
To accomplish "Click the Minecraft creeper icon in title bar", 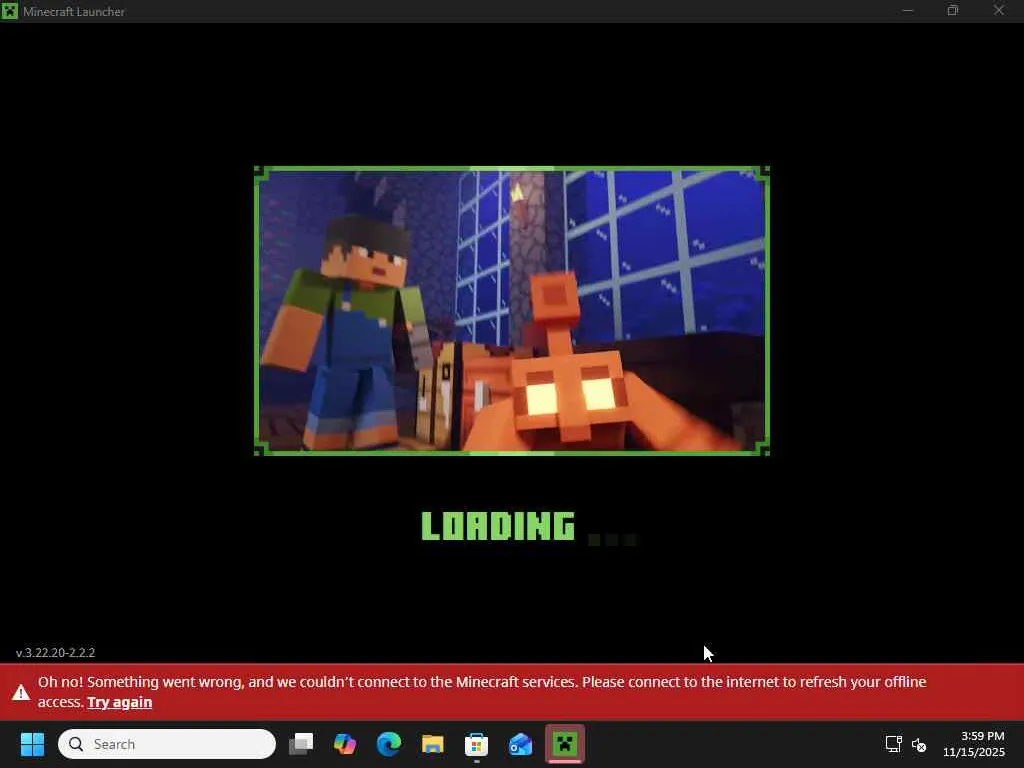I will click(x=9, y=11).
